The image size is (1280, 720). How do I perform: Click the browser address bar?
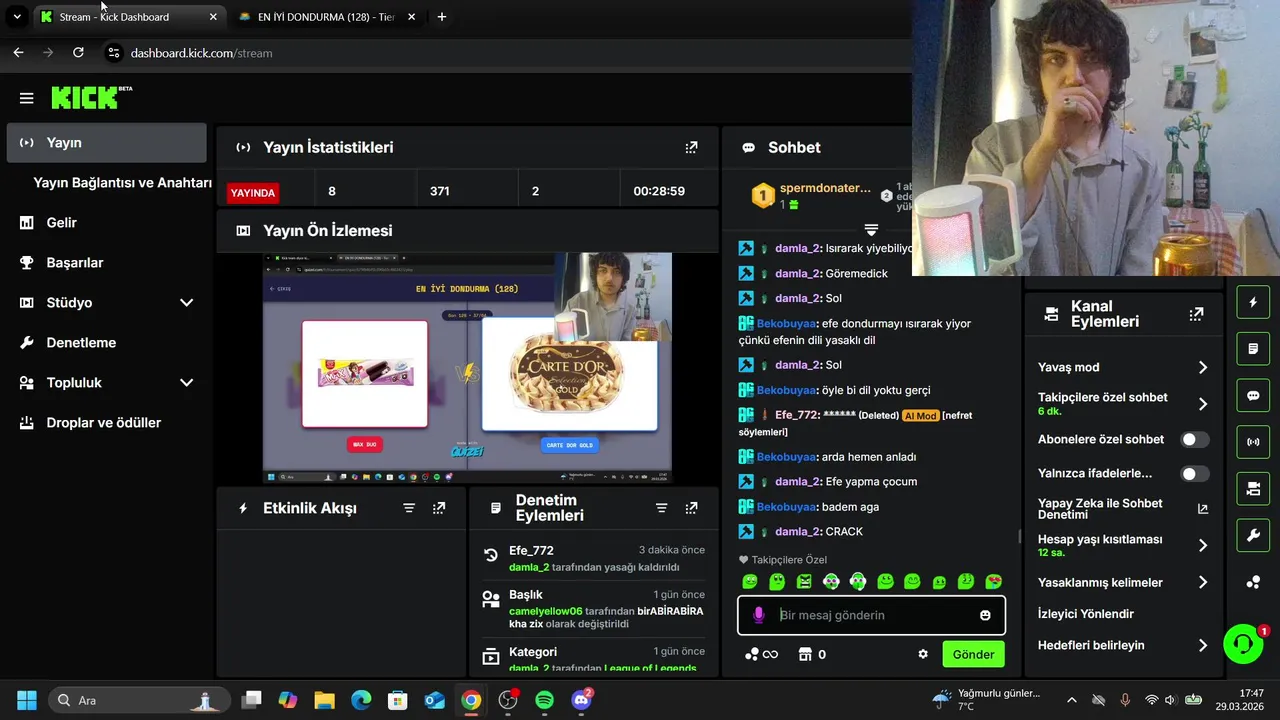500,53
